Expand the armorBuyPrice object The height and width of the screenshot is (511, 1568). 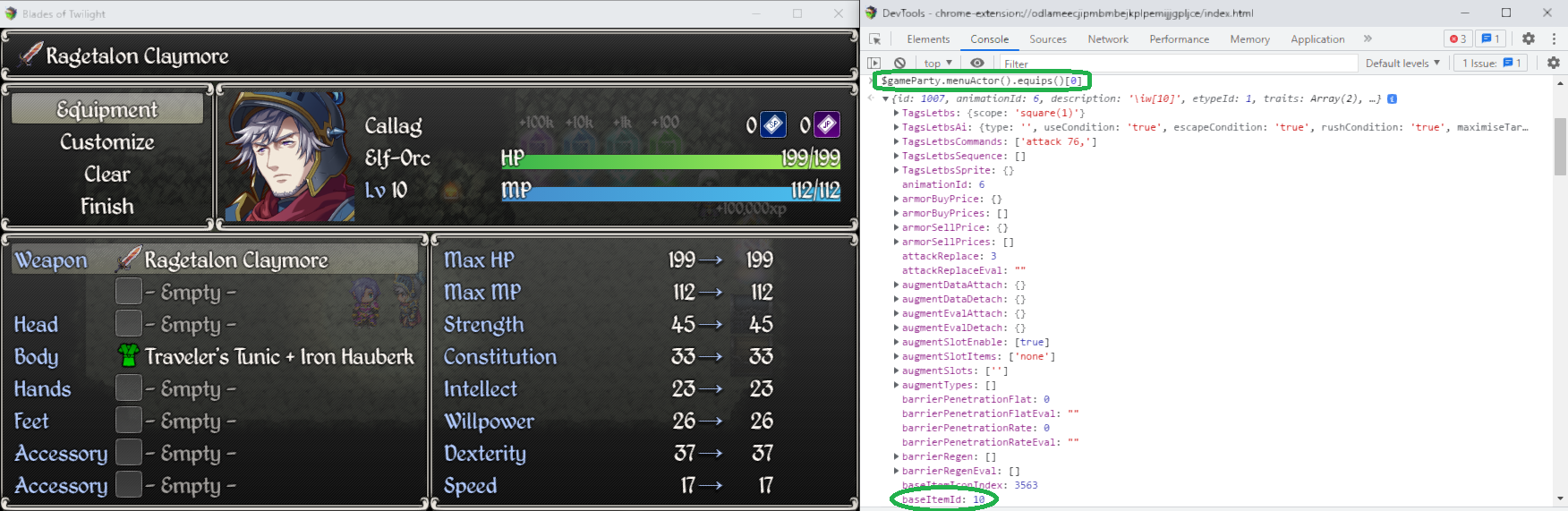click(x=896, y=200)
